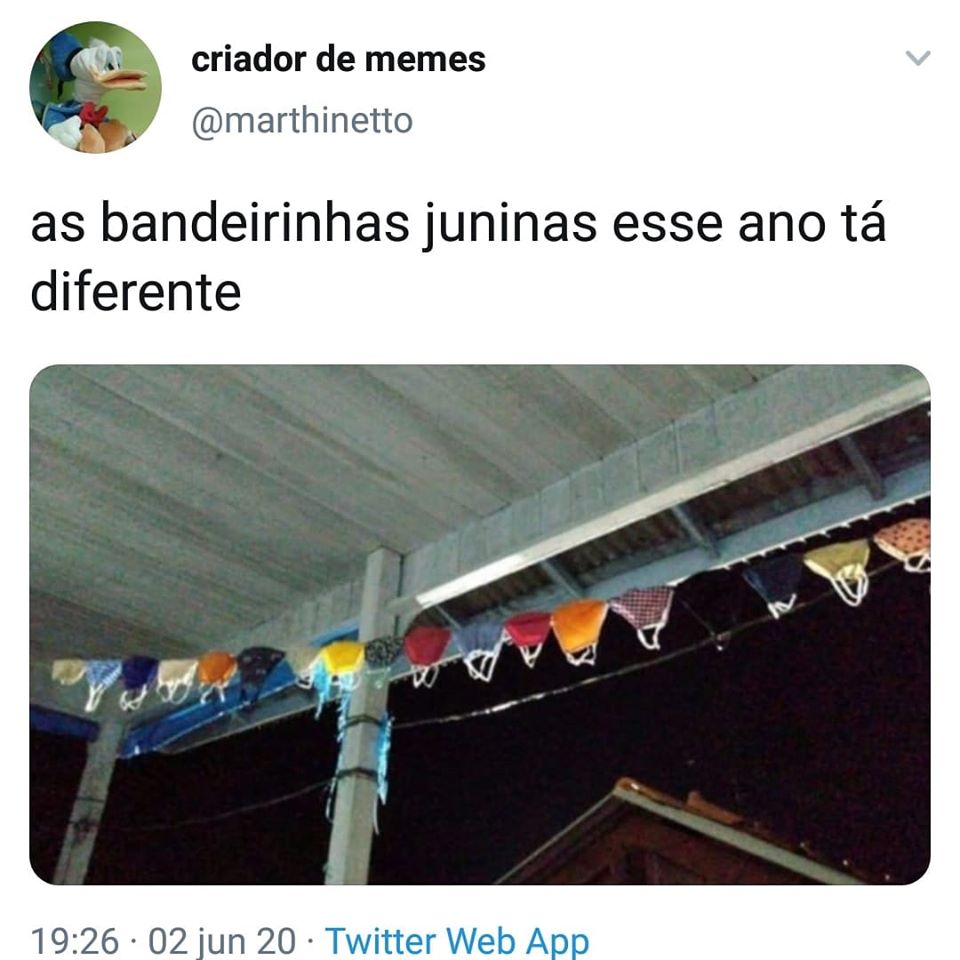Open the Donald Duck profile avatar
This screenshot has height=960, width=960.
point(96,87)
